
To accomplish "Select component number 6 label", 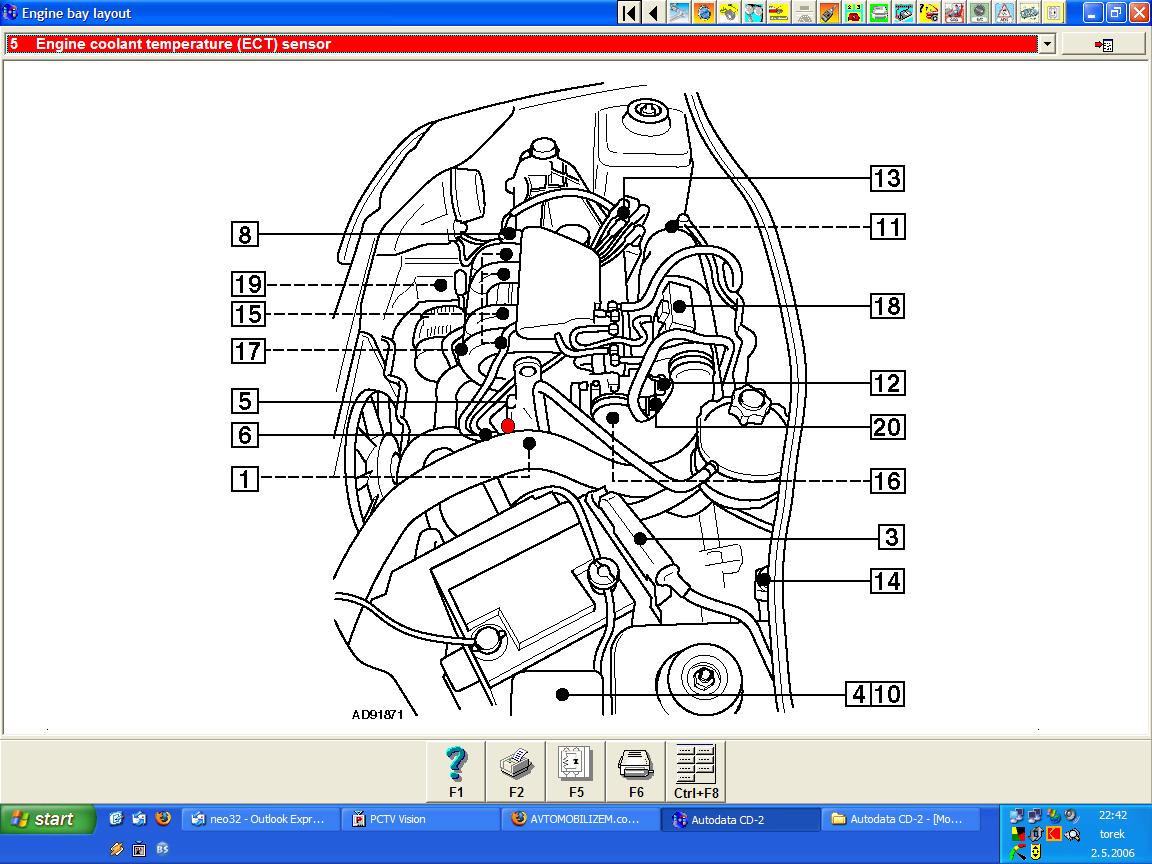I will click(x=245, y=435).
